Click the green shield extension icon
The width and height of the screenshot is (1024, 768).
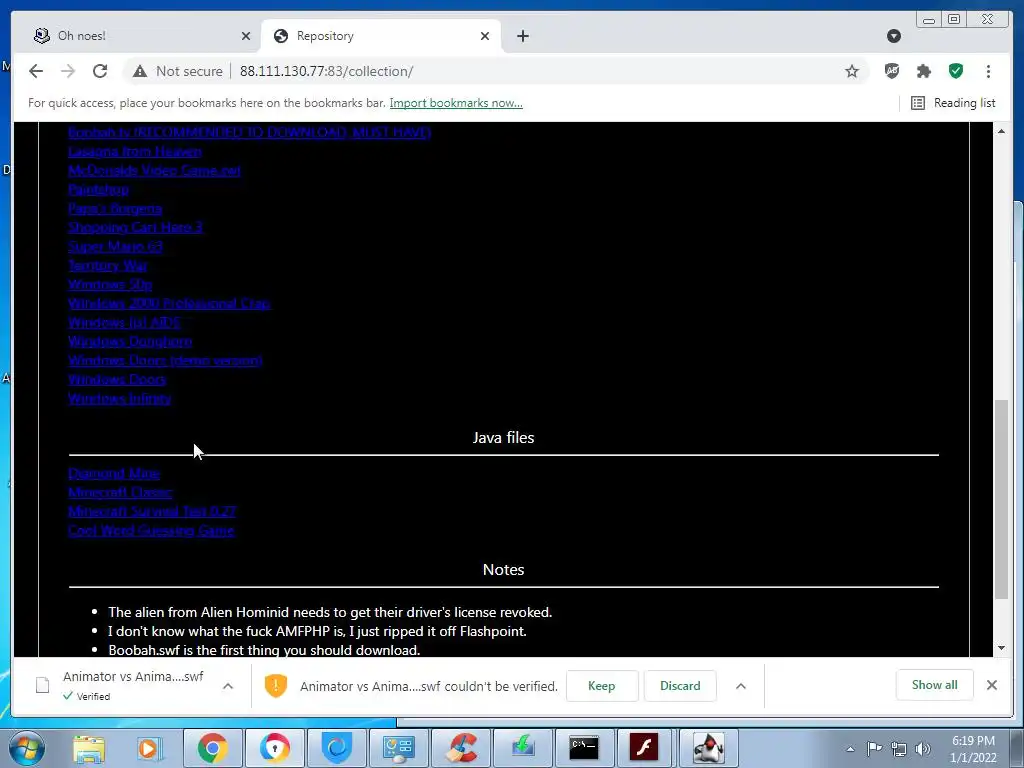pyautogui.click(x=955, y=71)
